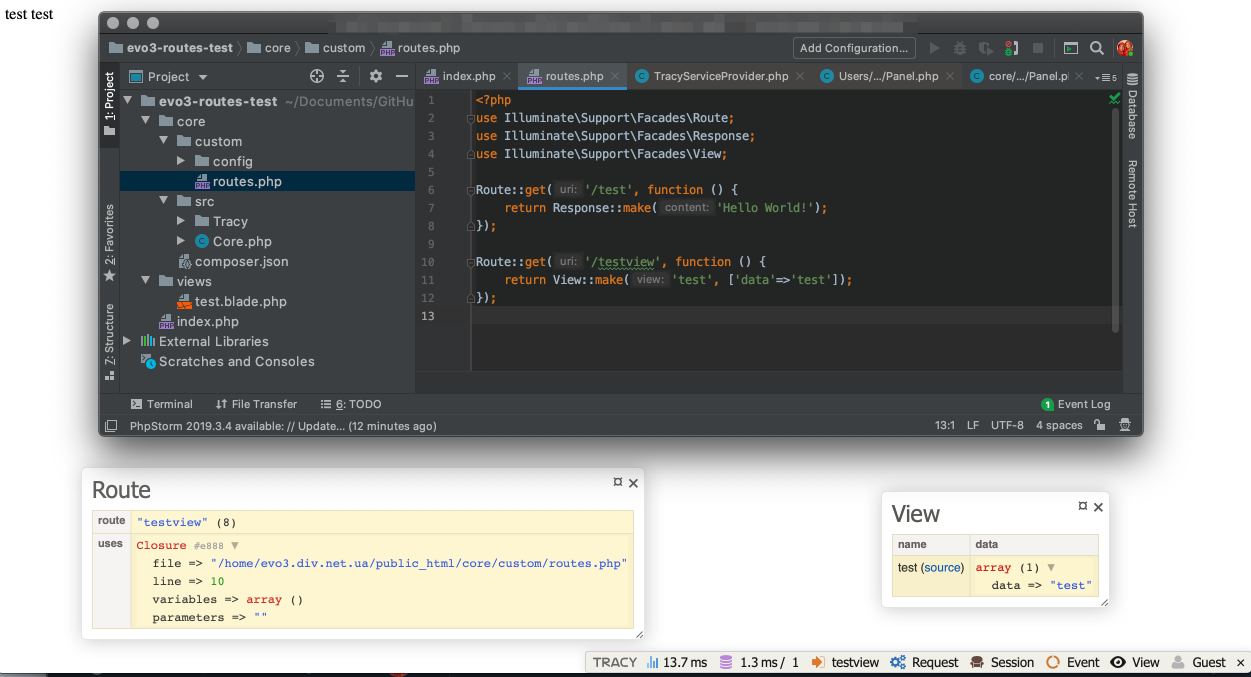Expand the Core.php node
Image resolution: width=1251 pixels, height=677 pixels.
181,241
